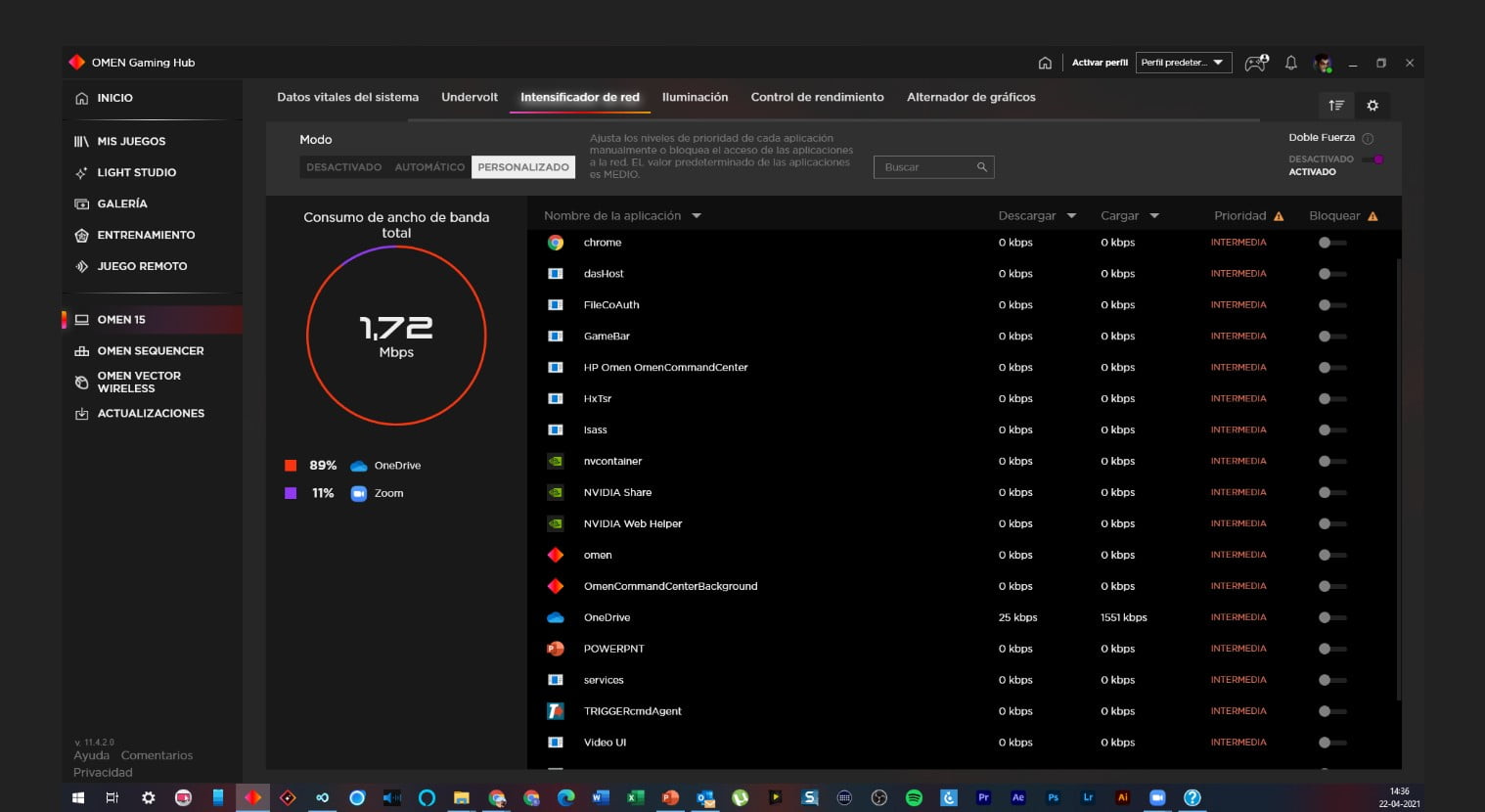Open the Galería sidebar item
The image size is (1485, 812).
click(121, 203)
